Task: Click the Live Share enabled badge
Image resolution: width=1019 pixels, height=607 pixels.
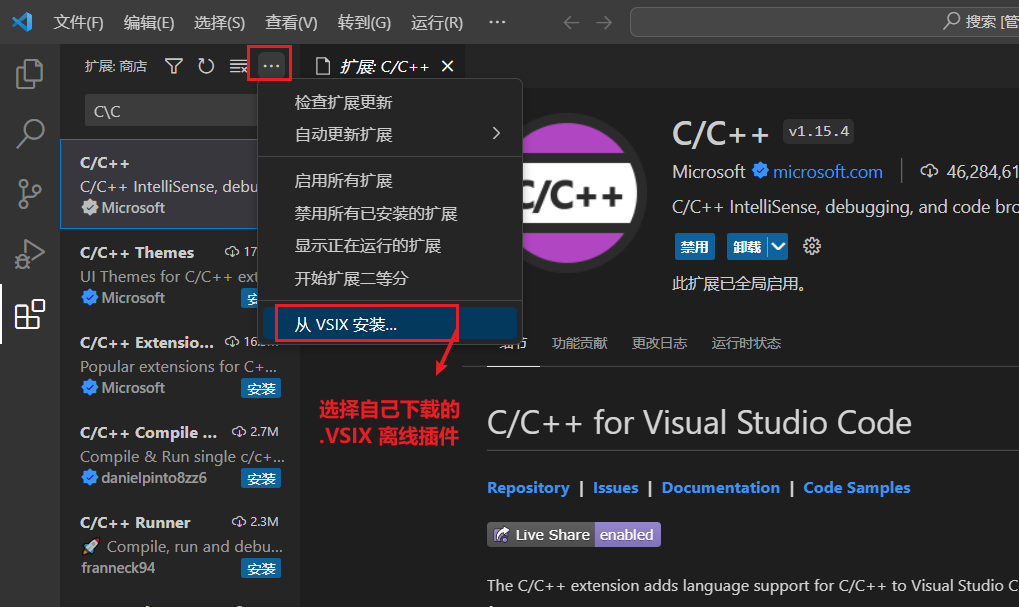Action: coord(574,534)
